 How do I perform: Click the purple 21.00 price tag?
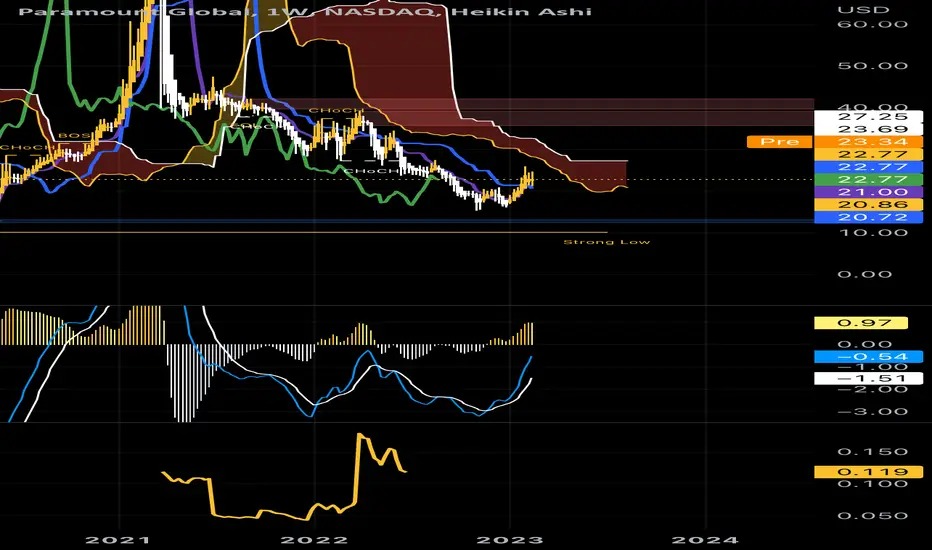(x=868, y=192)
